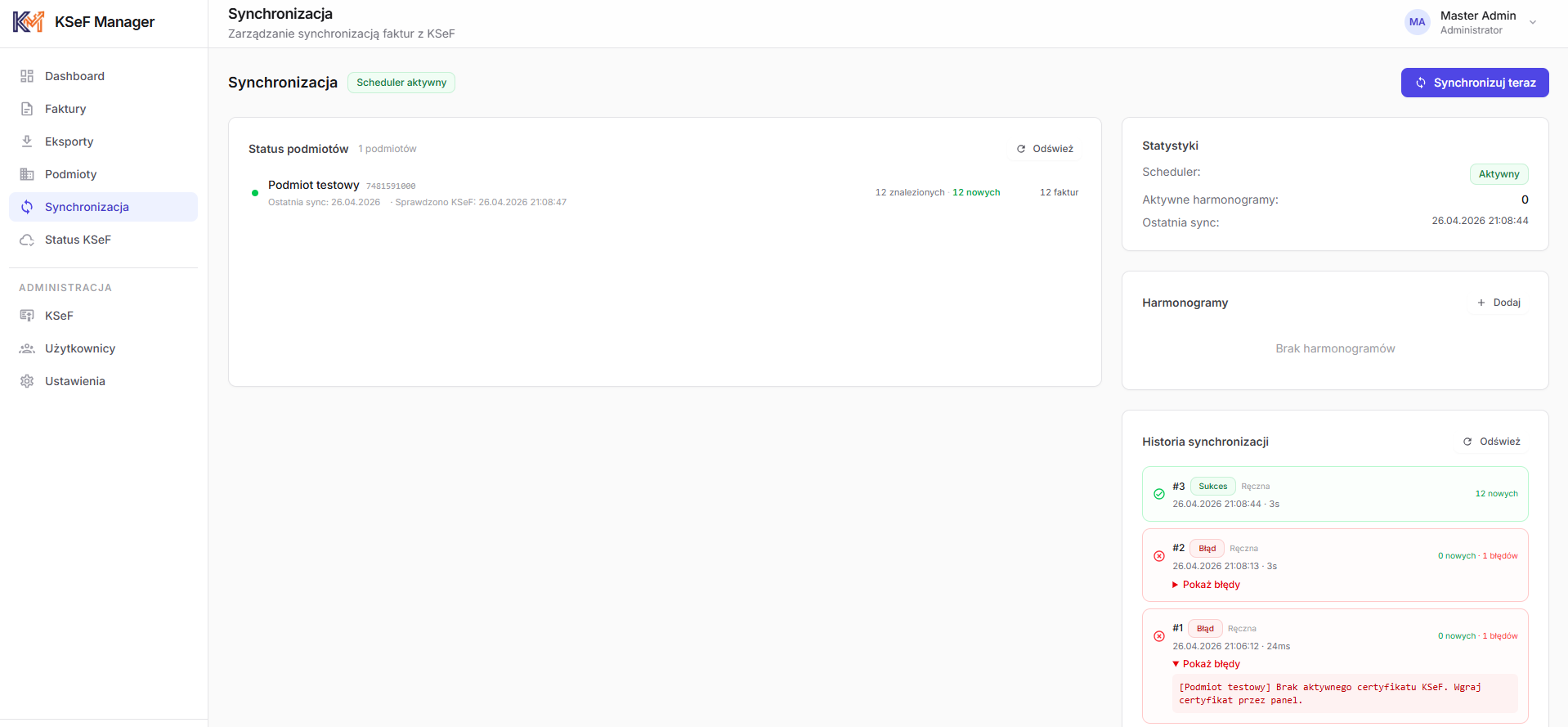Refresh the Historia synchronizacji list
1568x727 pixels.
(1492, 442)
